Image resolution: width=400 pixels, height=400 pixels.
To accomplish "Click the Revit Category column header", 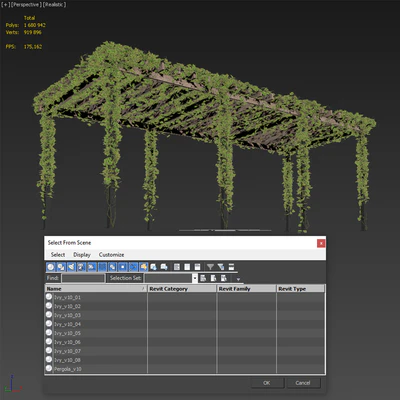I will pyautogui.click(x=182, y=289).
